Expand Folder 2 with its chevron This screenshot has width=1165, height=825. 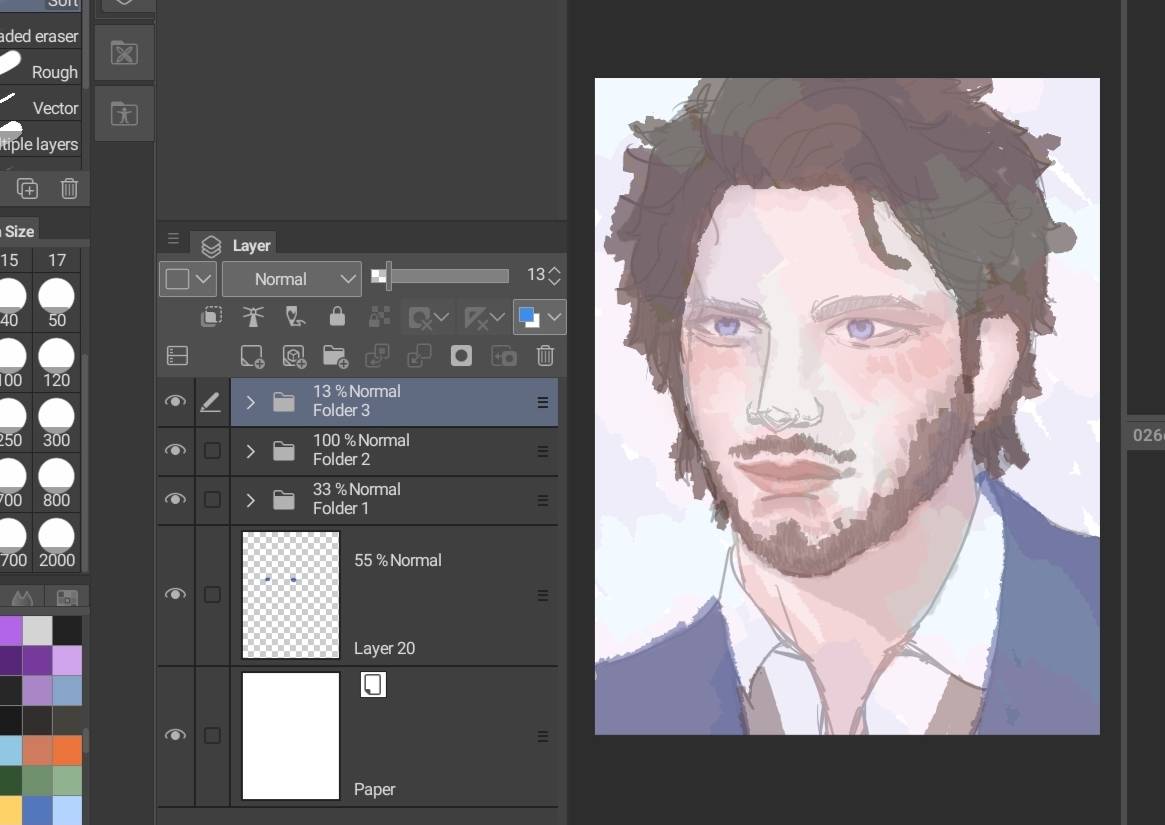pyautogui.click(x=250, y=451)
